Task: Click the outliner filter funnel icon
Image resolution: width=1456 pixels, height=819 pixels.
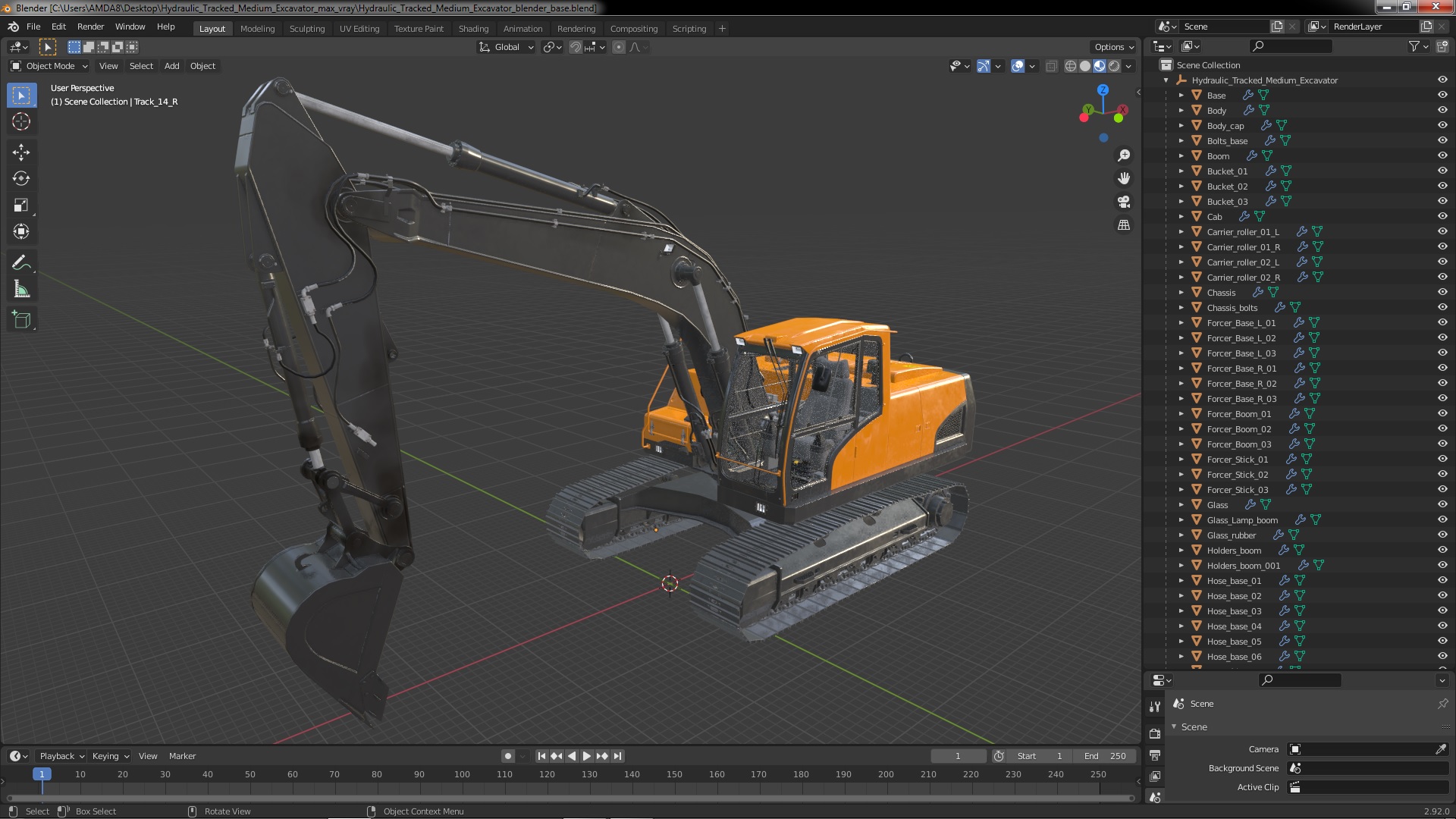Action: [x=1414, y=46]
